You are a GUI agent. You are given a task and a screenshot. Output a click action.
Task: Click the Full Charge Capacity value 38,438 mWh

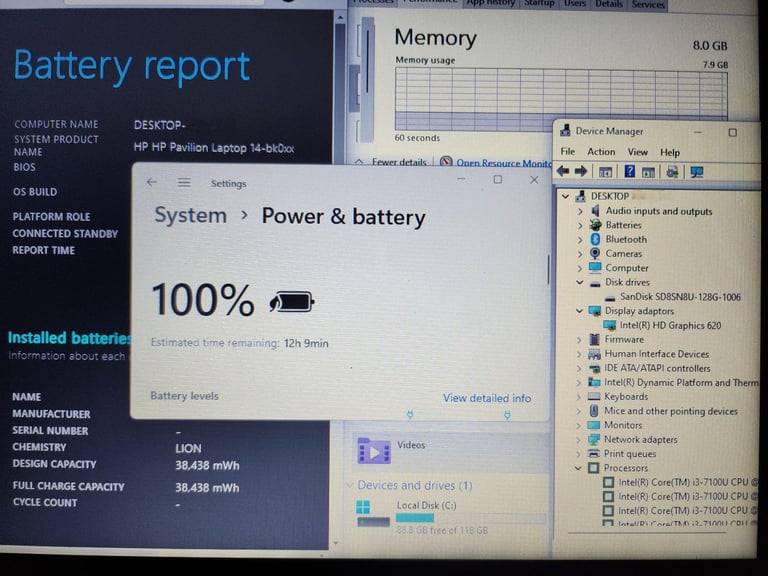pyautogui.click(x=207, y=488)
